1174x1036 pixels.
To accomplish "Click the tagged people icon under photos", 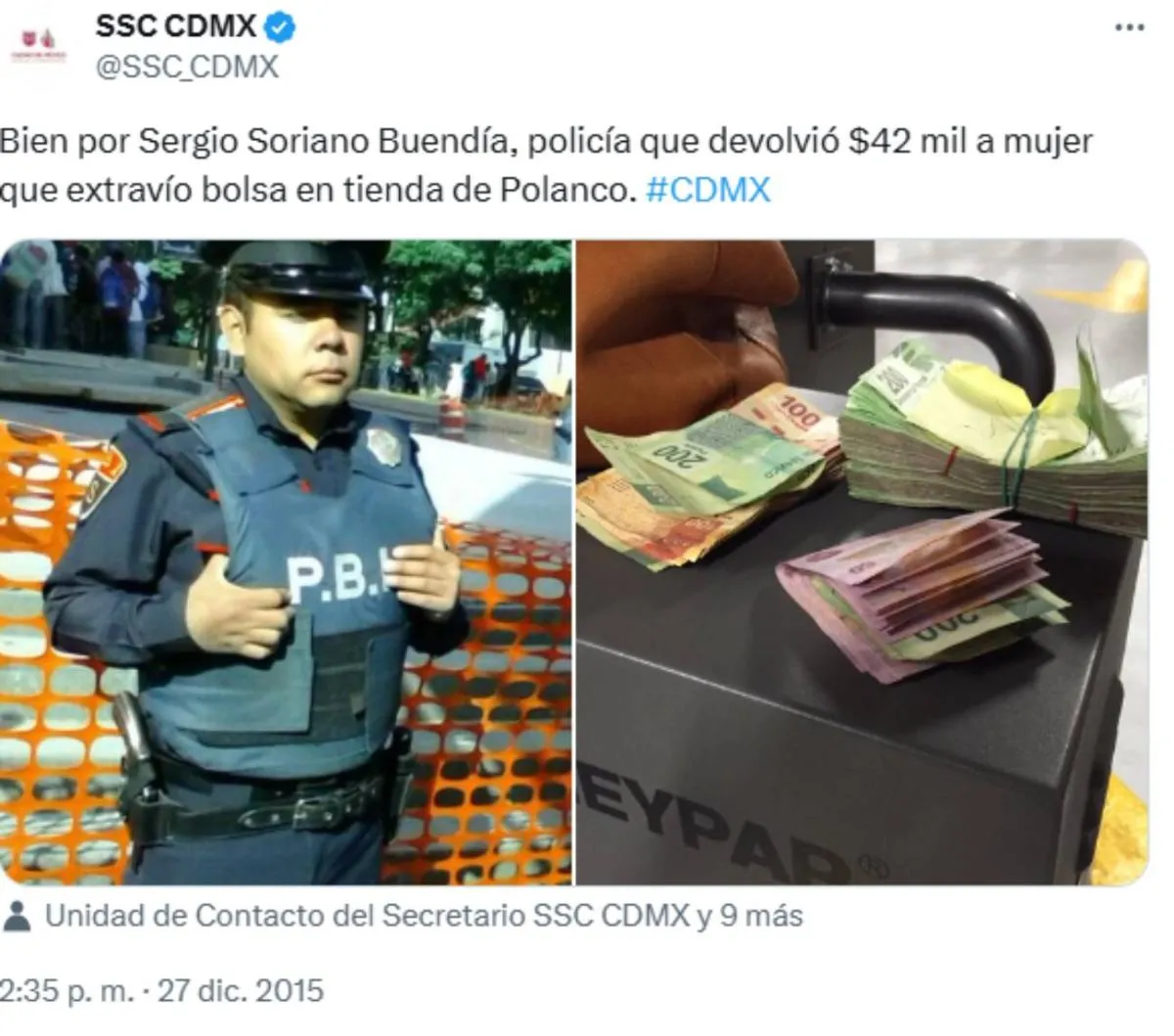I will [17, 917].
